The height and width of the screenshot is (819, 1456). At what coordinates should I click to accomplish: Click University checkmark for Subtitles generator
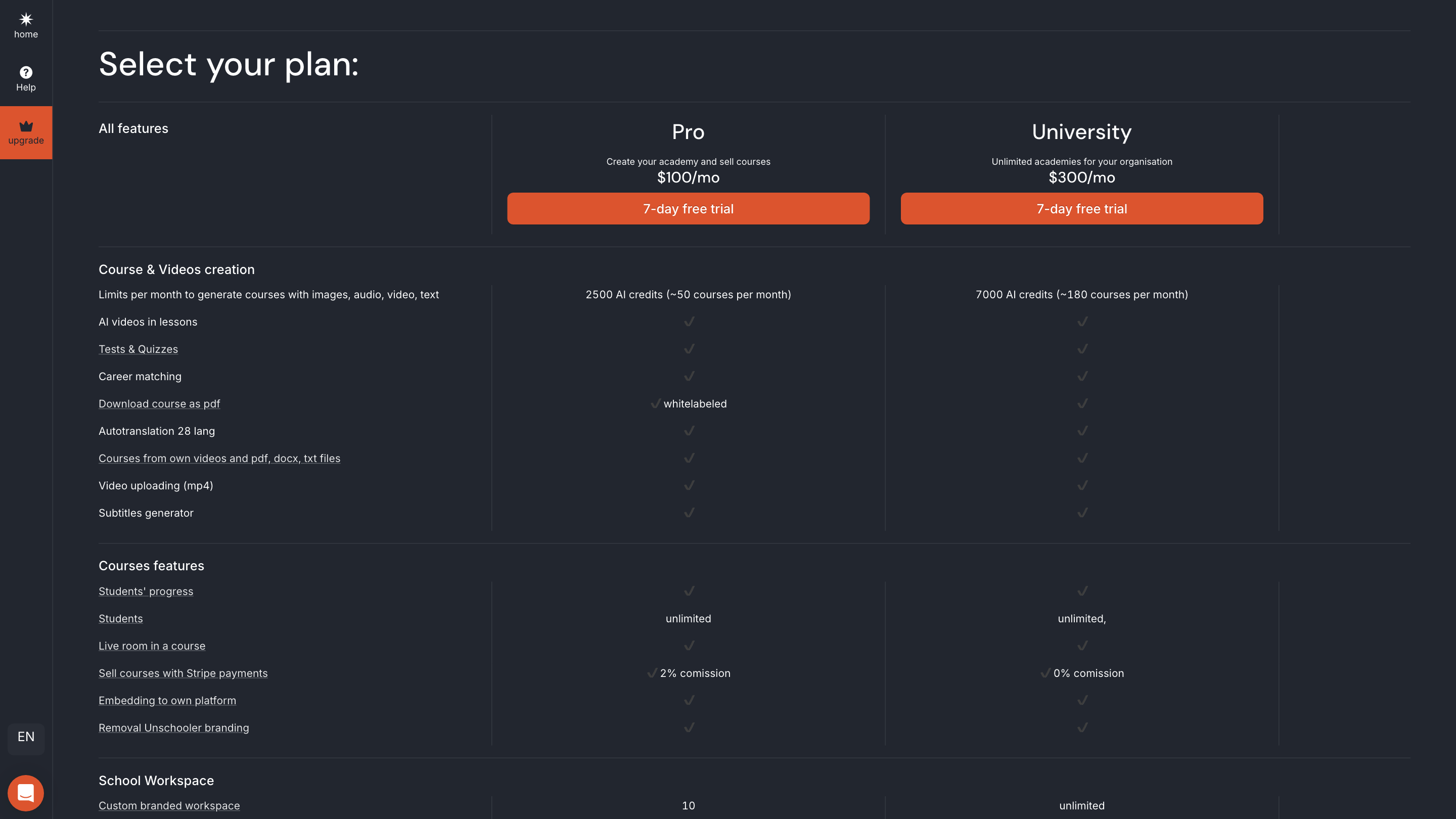(x=1082, y=513)
